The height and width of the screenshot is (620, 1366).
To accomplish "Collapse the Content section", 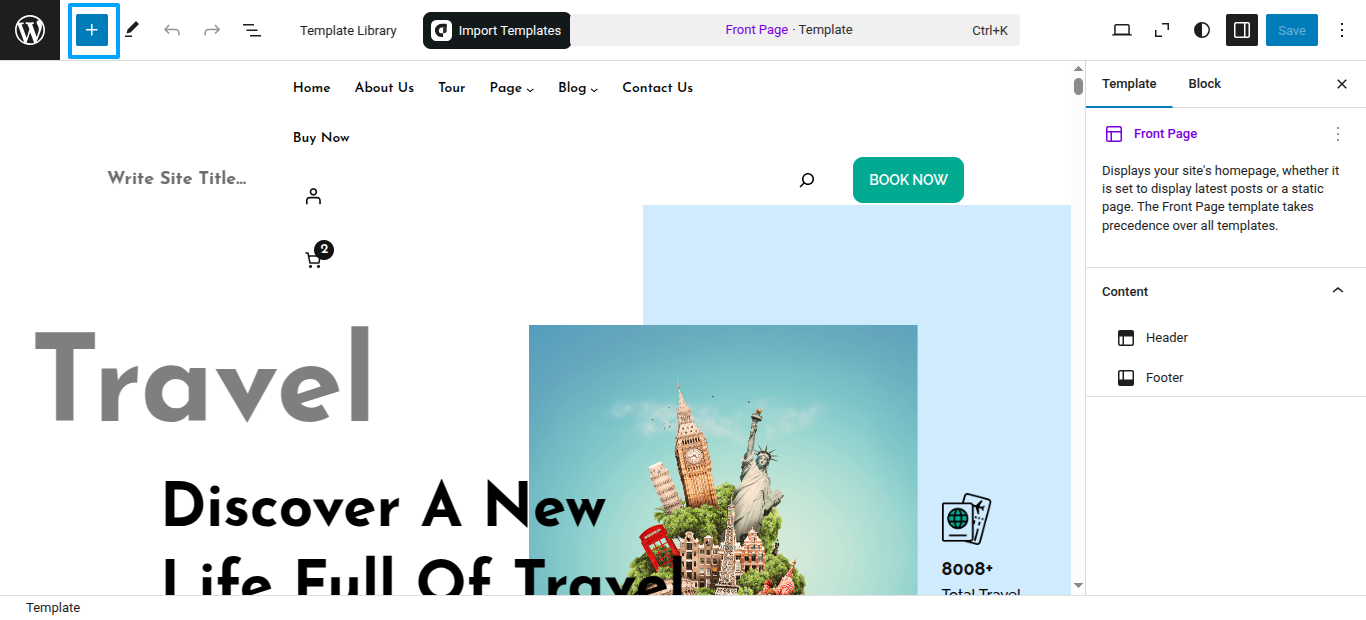I will (x=1338, y=291).
